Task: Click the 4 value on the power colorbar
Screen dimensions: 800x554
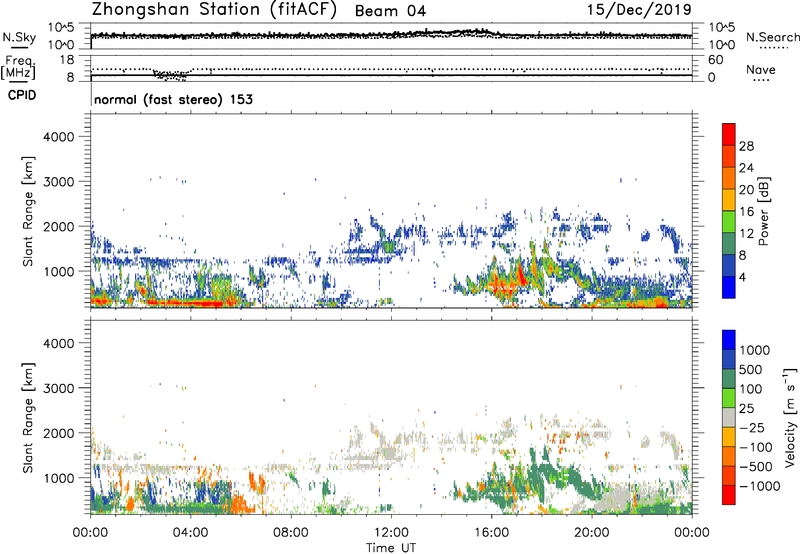Action: [x=742, y=277]
